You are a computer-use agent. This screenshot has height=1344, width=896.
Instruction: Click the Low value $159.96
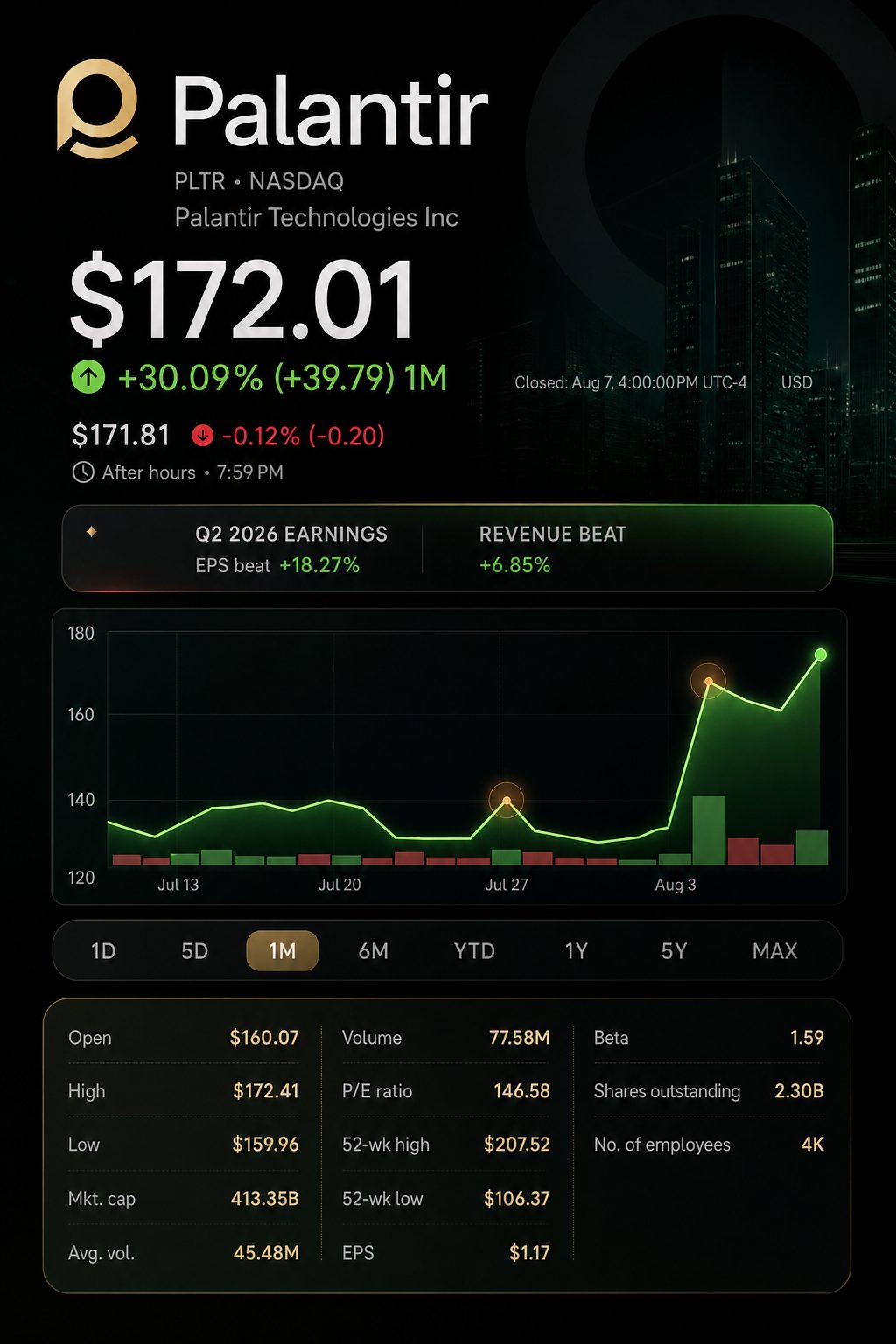pyautogui.click(x=265, y=1144)
